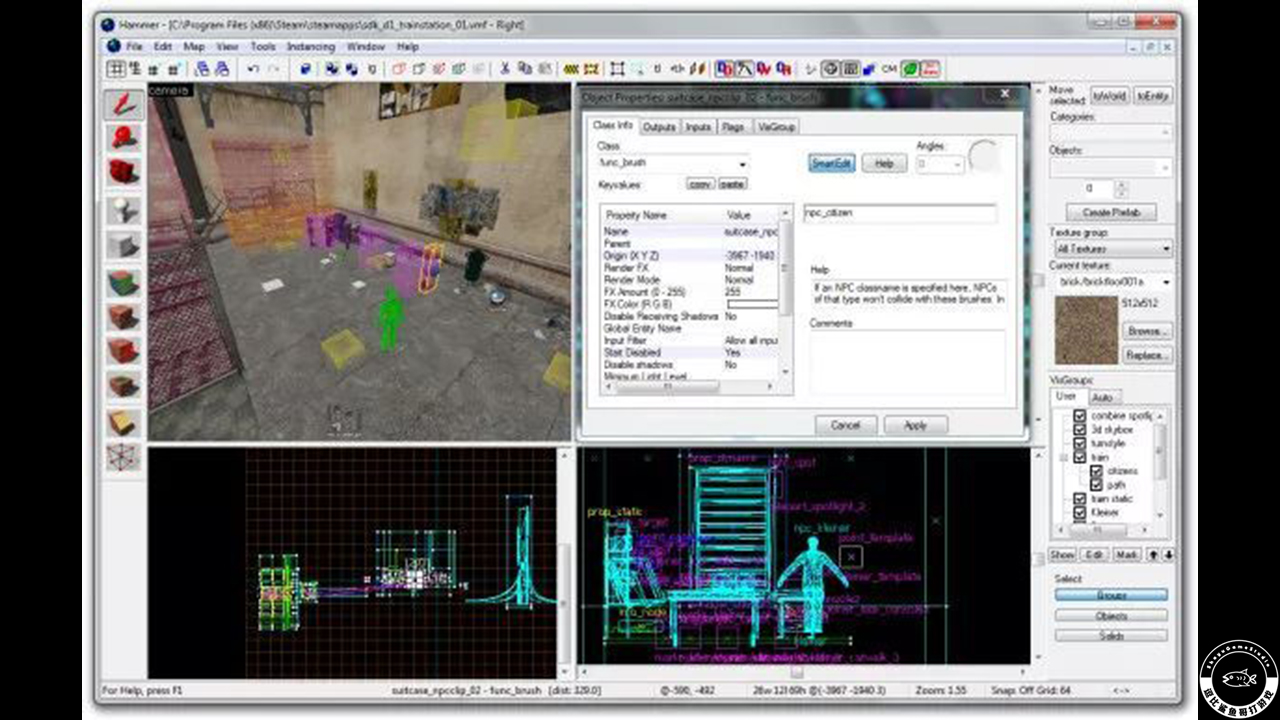Select the Apply Overlays tool
The image size is (1280, 720).
coord(124,386)
